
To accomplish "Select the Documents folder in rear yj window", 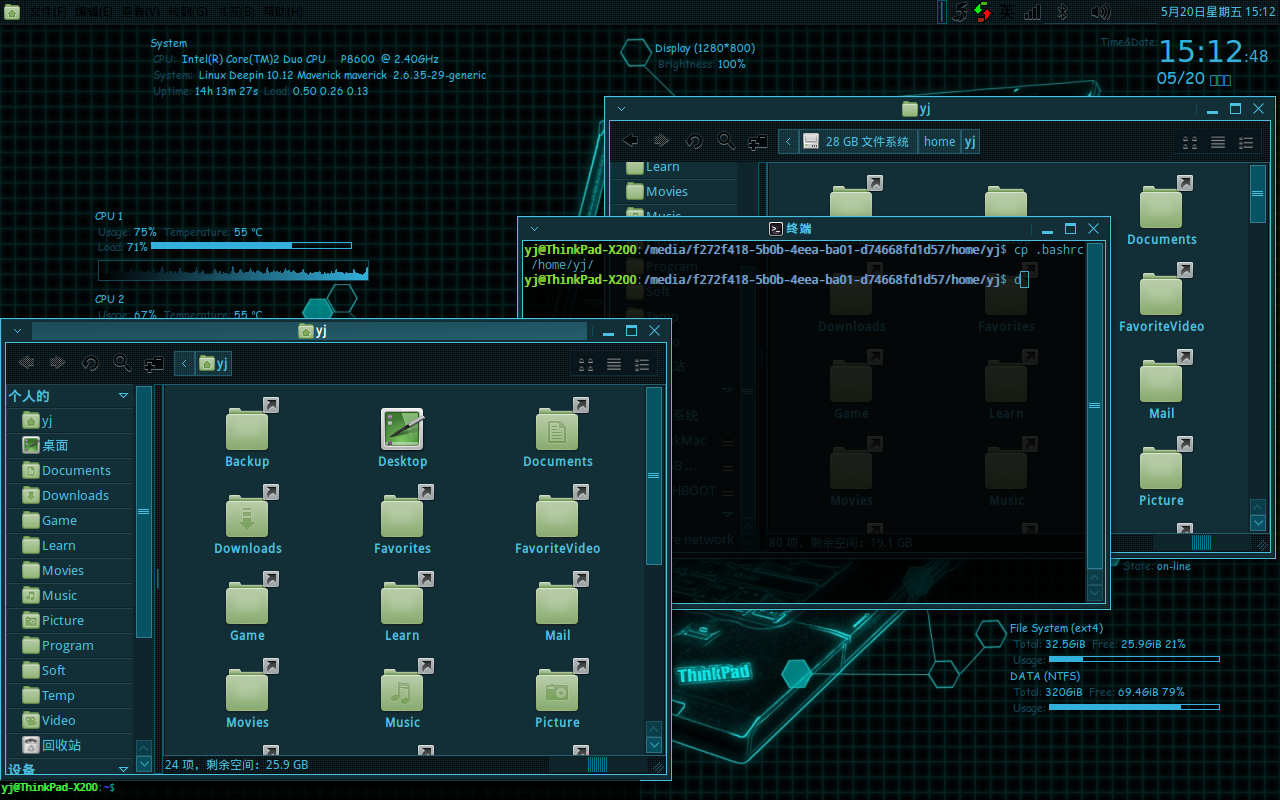I will pos(1161,211).
